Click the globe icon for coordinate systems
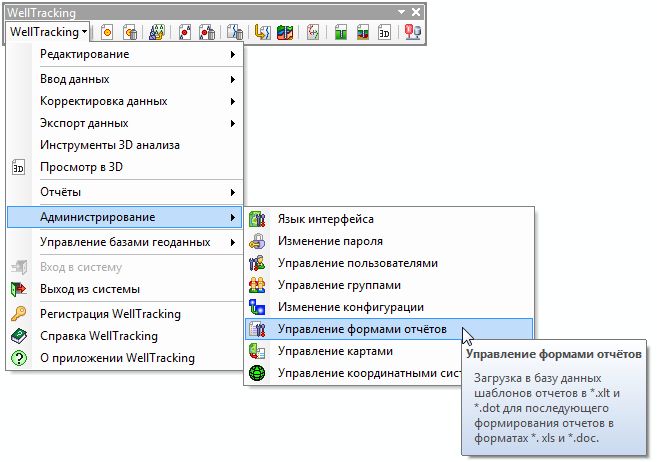Image resolution: width=657 pixels, height=462 pixels. click(x=258, y=373)
